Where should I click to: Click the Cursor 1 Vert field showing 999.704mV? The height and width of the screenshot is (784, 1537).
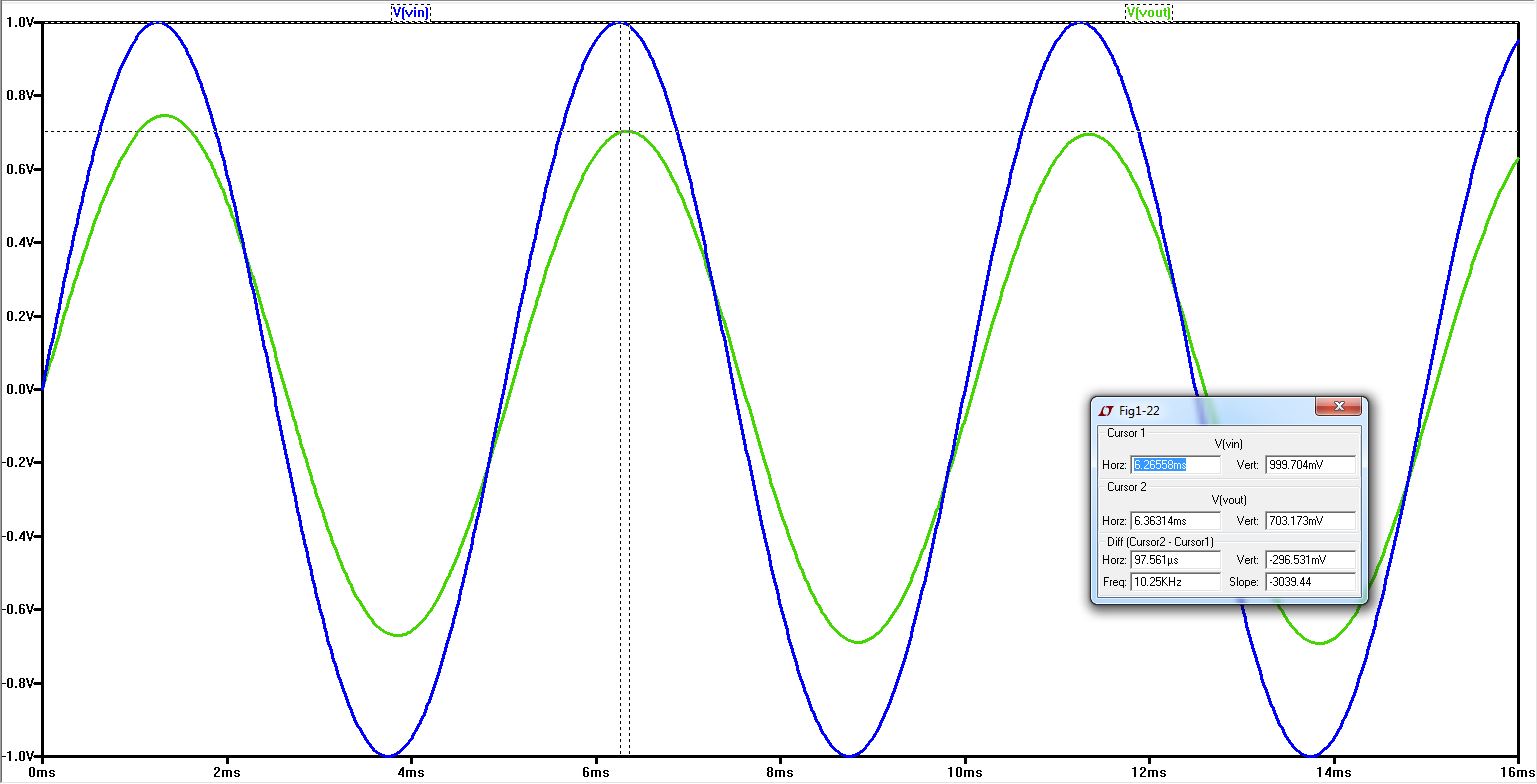click(x=1309, y=465)
